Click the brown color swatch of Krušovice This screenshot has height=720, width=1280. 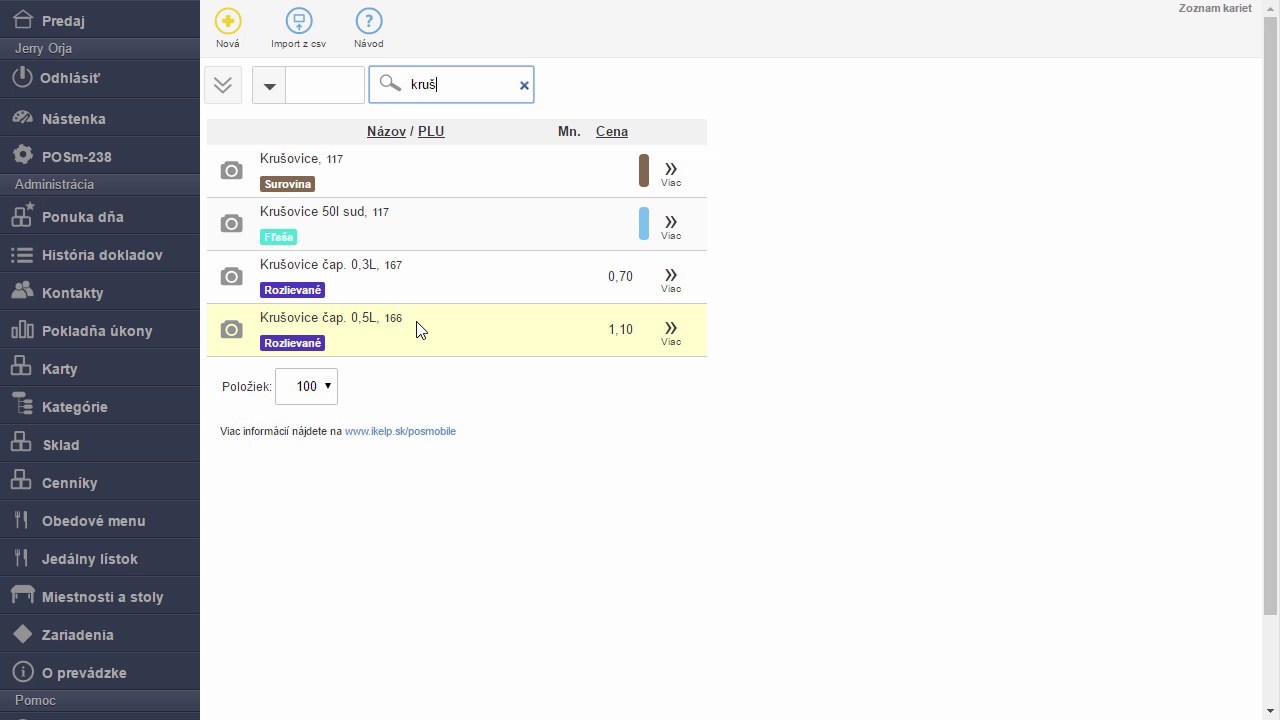point(644,171)
